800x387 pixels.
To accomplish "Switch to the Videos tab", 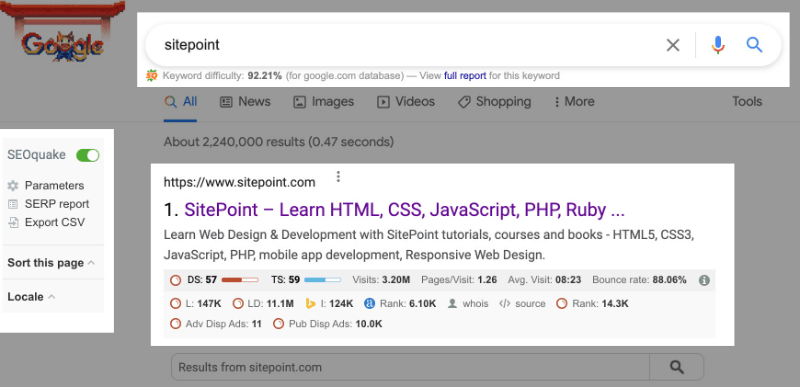I will pyautogui.click(x=406, y=101).
